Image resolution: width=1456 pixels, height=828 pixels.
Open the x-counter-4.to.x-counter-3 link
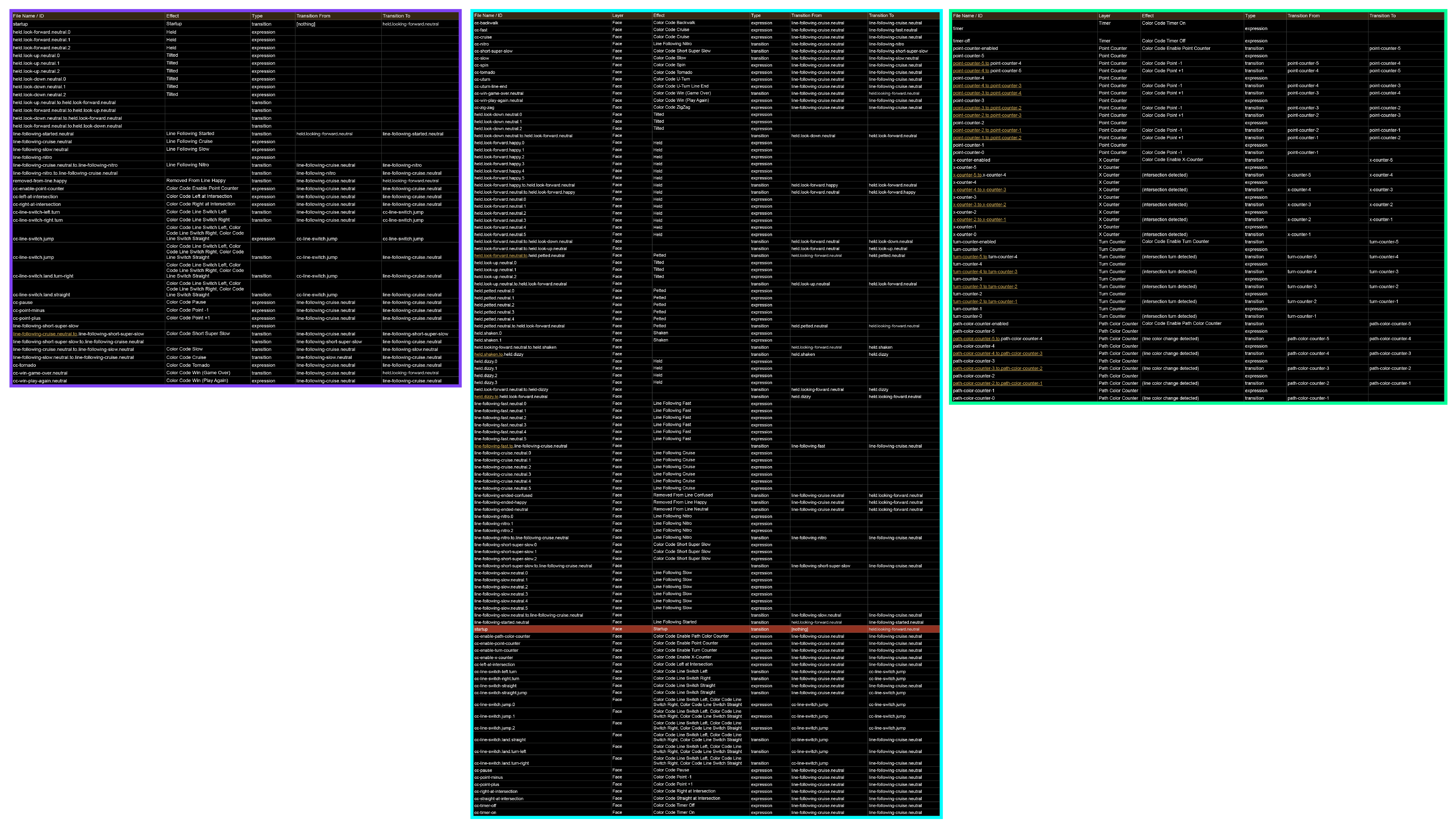pos(979,190)
